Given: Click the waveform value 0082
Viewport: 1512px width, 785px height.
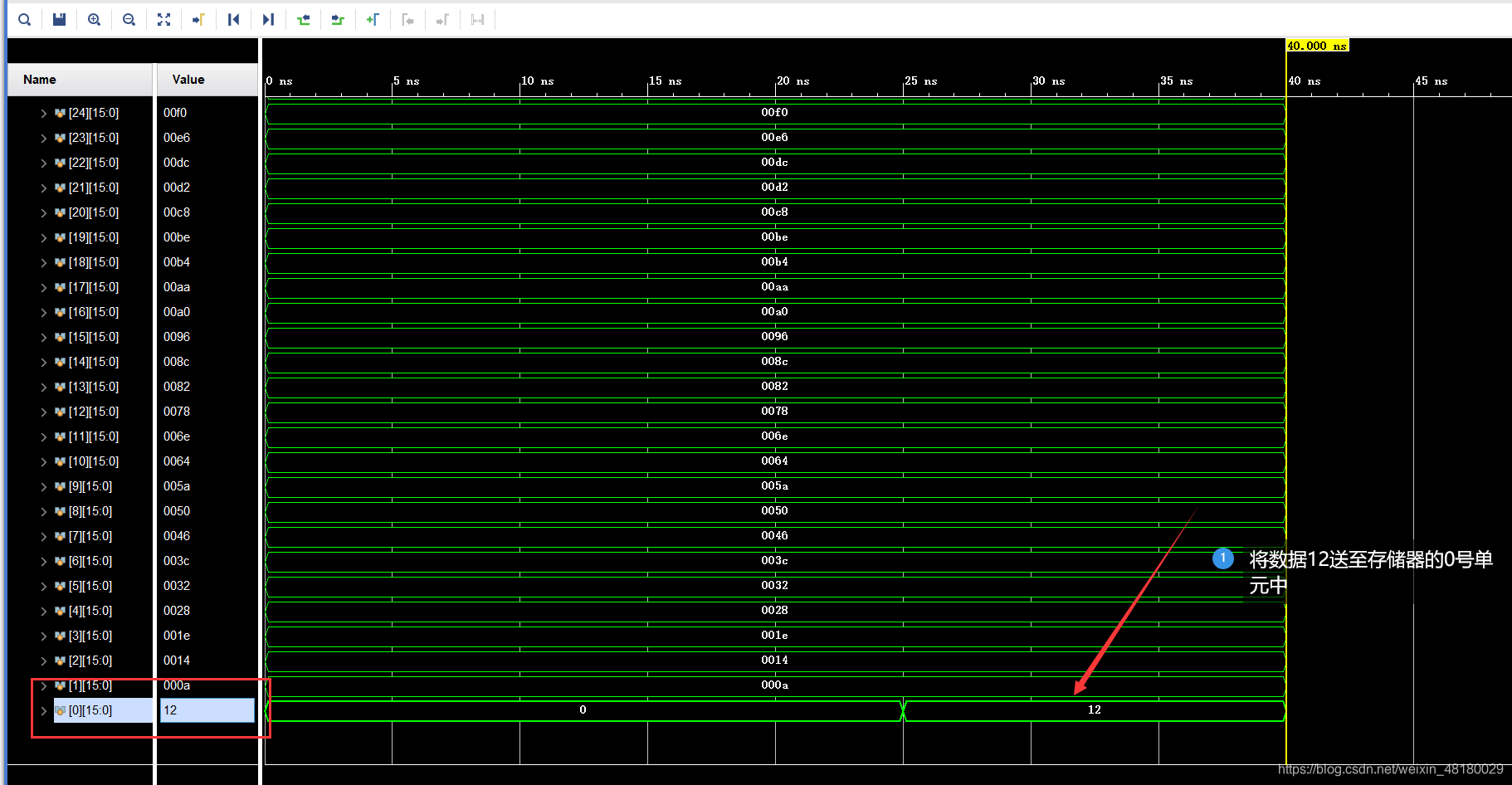Looking at the screenshot, I should 775,387.
